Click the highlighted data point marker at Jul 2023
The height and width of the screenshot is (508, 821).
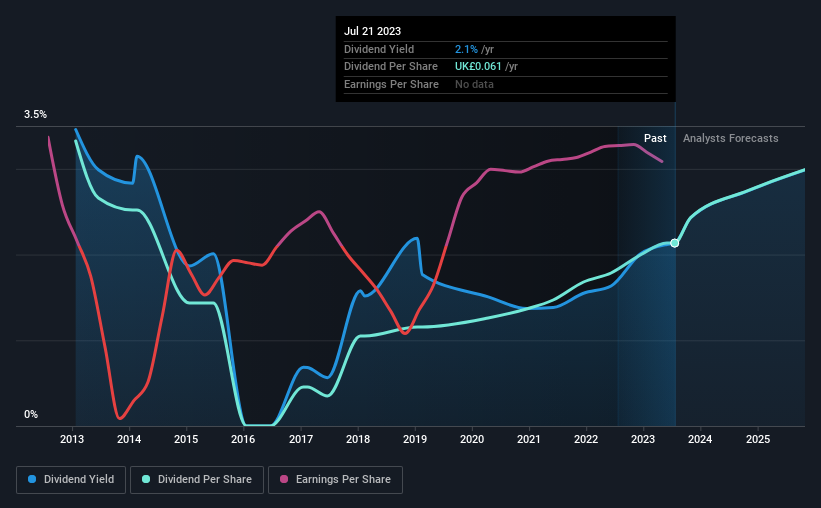click(674, 243)
